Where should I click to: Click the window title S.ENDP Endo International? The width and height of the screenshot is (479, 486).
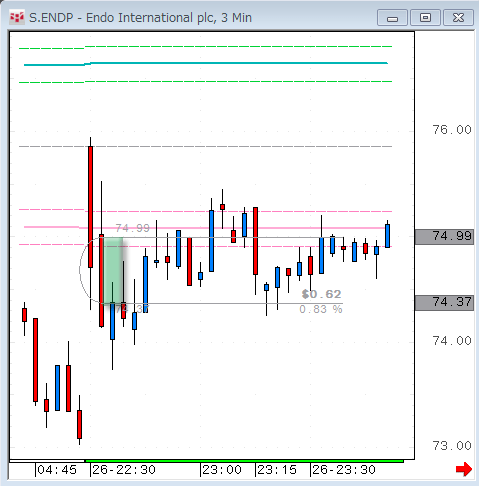[140, 18]
